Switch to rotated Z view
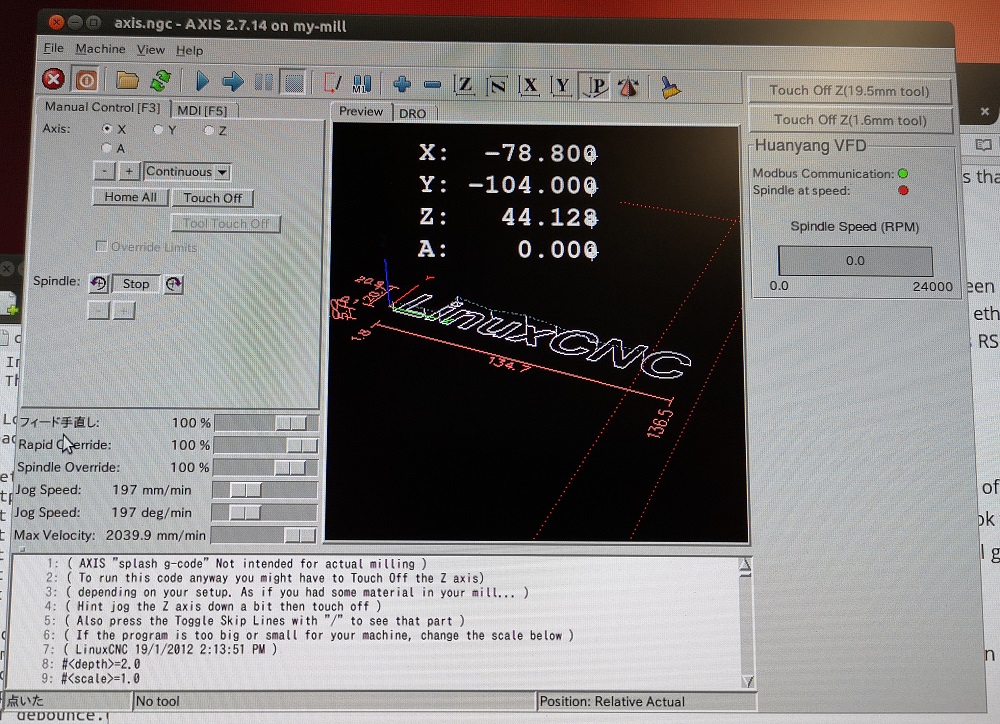Image resolution: width=1000 pixels, height=724 pixels. click(497, 85)
